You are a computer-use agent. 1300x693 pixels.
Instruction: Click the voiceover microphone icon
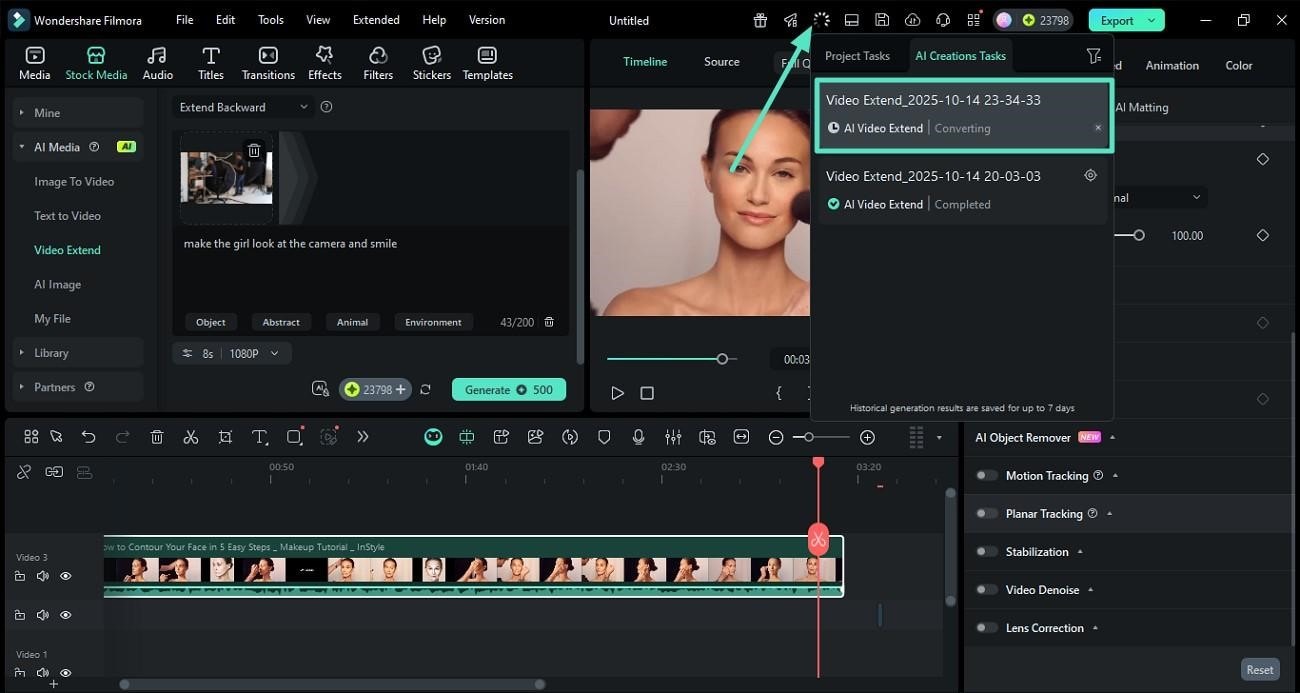coord(638,437)
